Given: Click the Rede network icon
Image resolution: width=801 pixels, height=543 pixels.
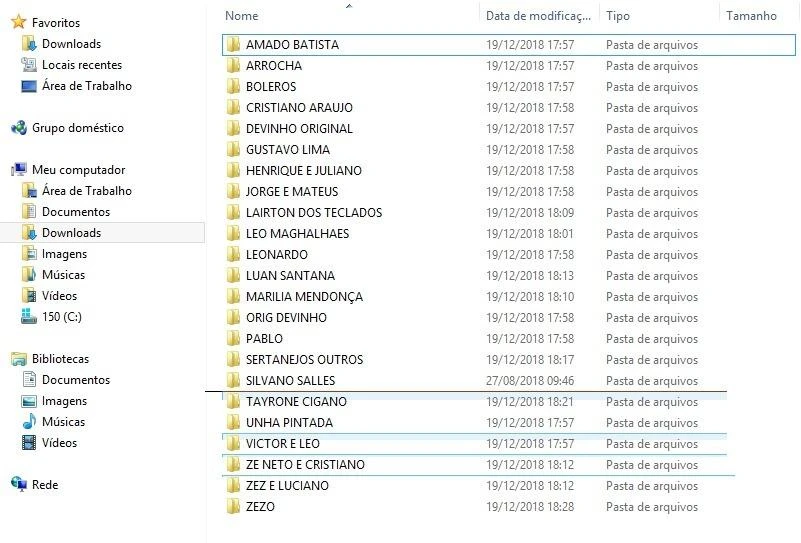Looking at the screenshot, I should pyautogui.click(x=19, y=484).
